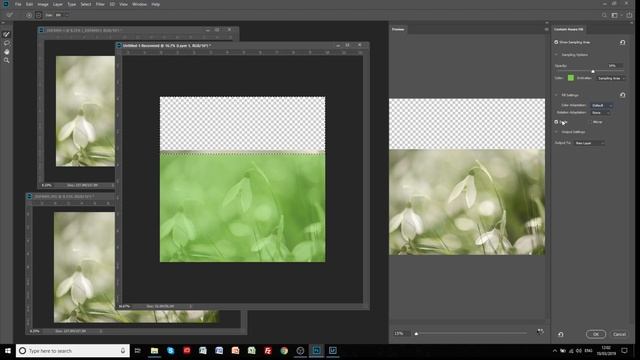Open the Output To dropdown
The height and width of the screenshot is (360, 640).
(589, 143)
